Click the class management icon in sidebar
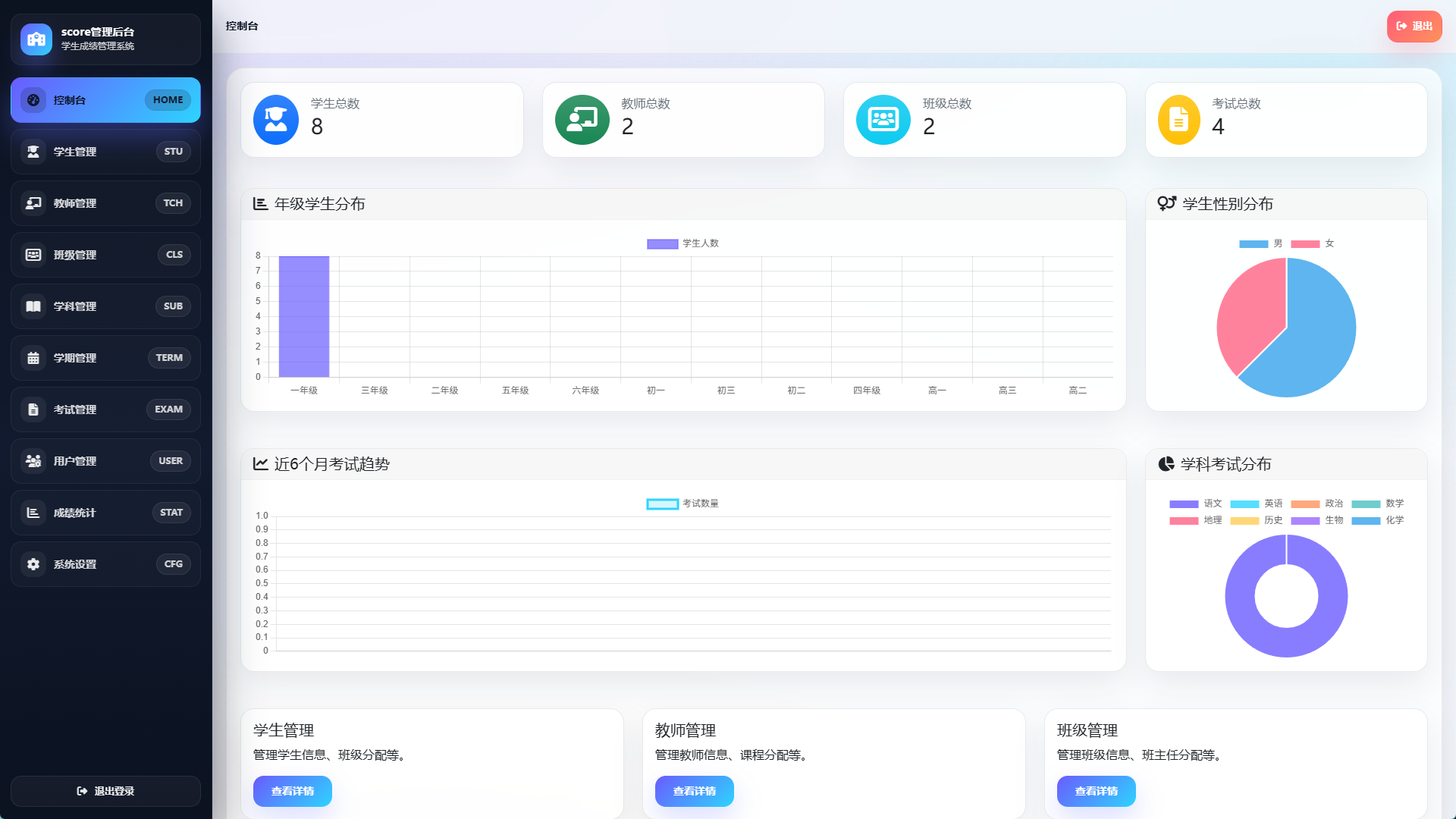The height and width of the screenshot is (819, 1456). [33, 255]
